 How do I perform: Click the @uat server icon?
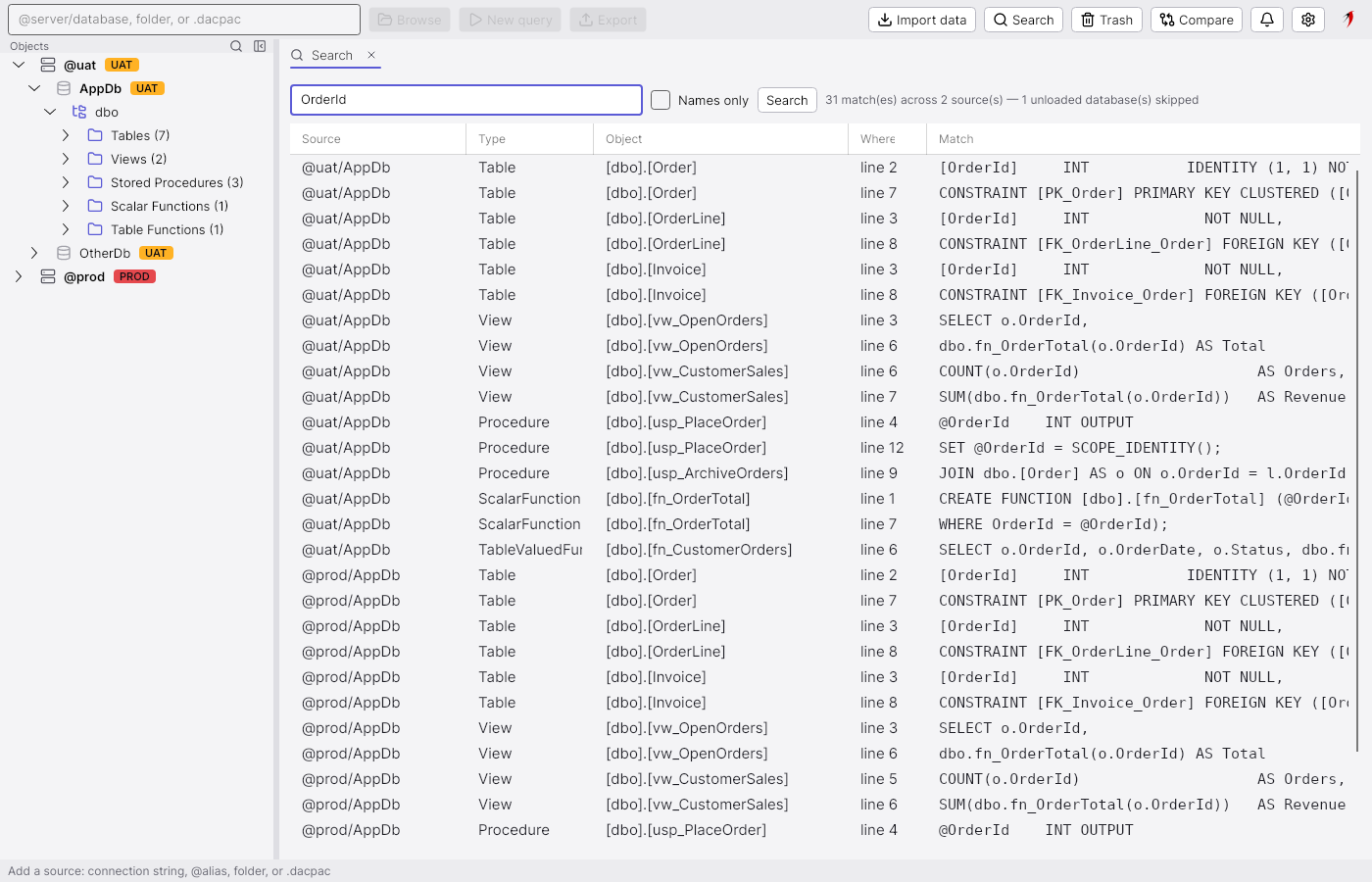click(48, 65)
